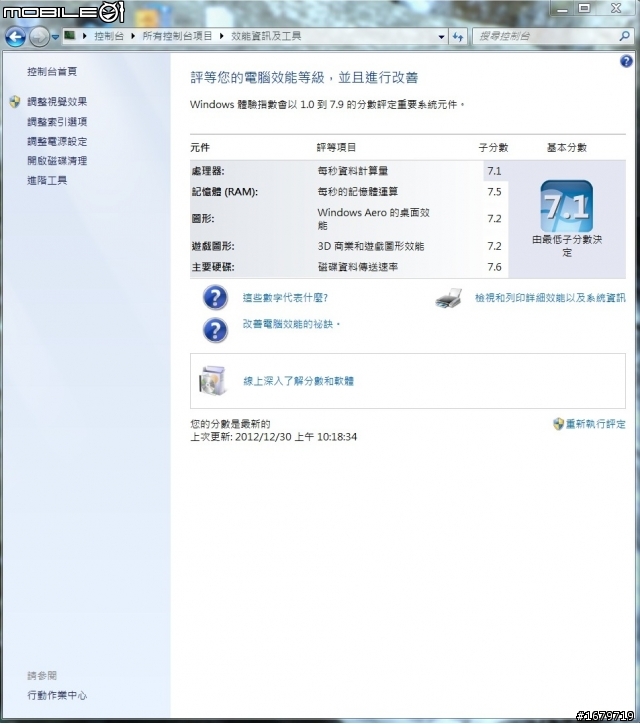This screenshot has width=640, height=724.
Task: Select the 記憶體 (RAM) row label
Action: (224, 192)
